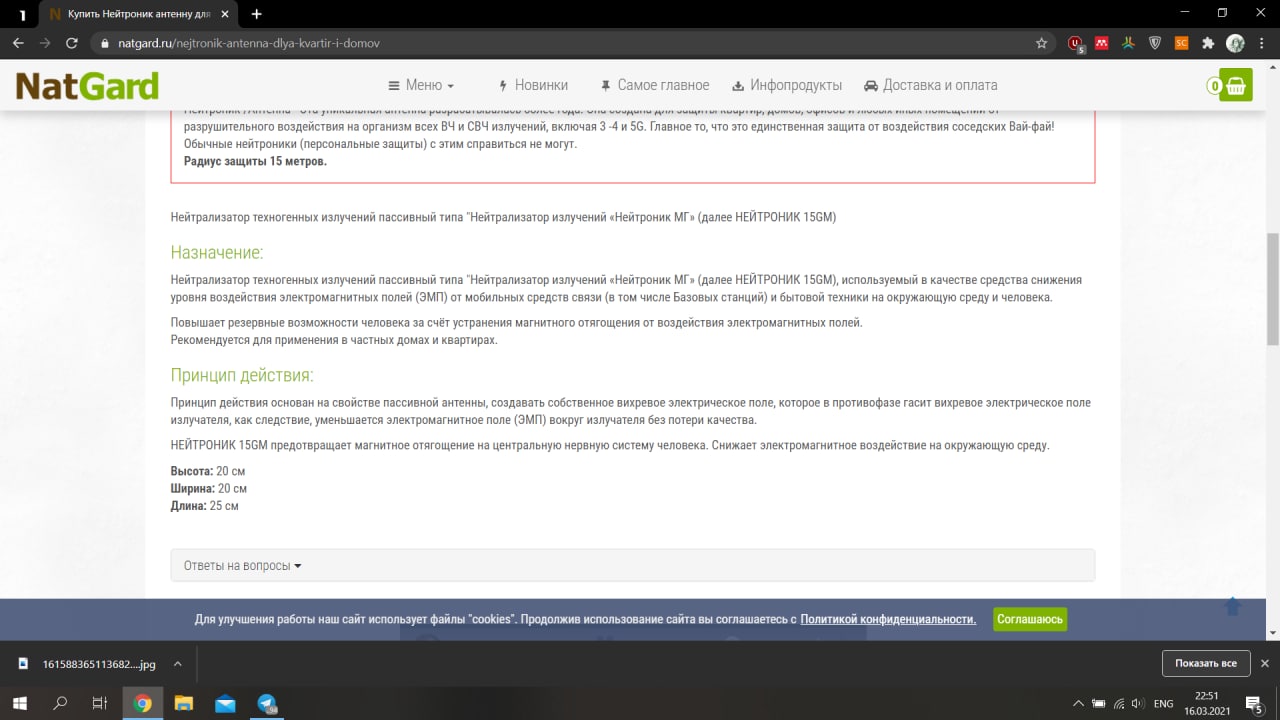Expand the Ответы на вопросы section
This screenshot has height=720, width=1280.
click(x=632, y=565)
